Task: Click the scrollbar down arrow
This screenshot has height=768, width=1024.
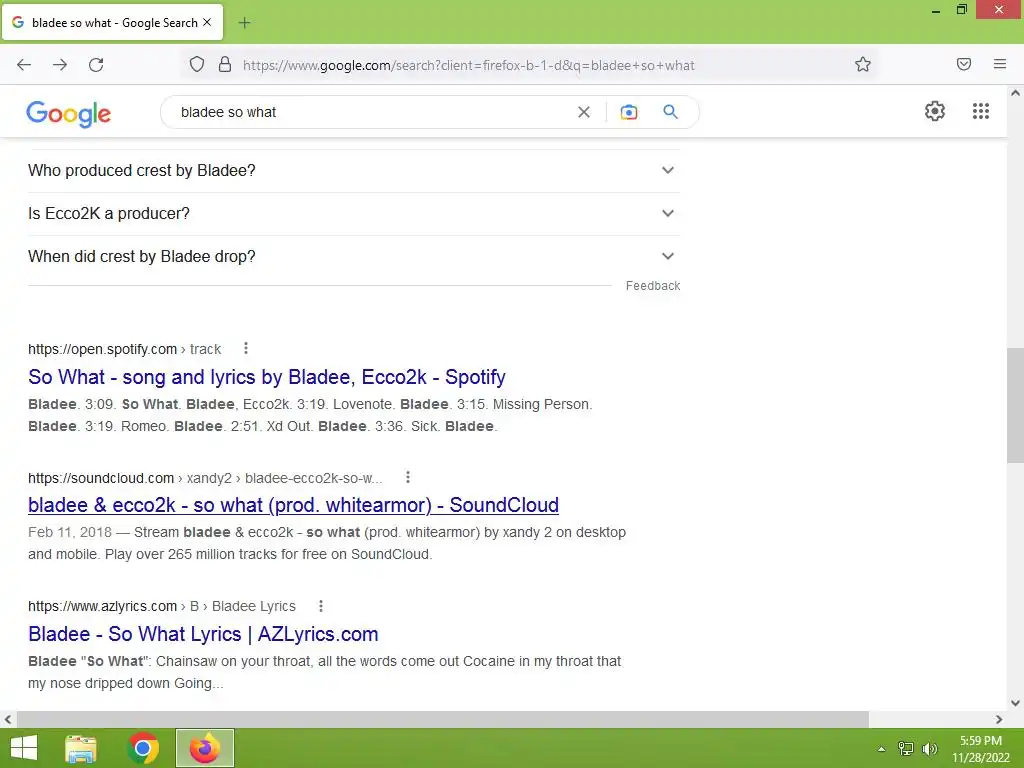Action: 1015,703
